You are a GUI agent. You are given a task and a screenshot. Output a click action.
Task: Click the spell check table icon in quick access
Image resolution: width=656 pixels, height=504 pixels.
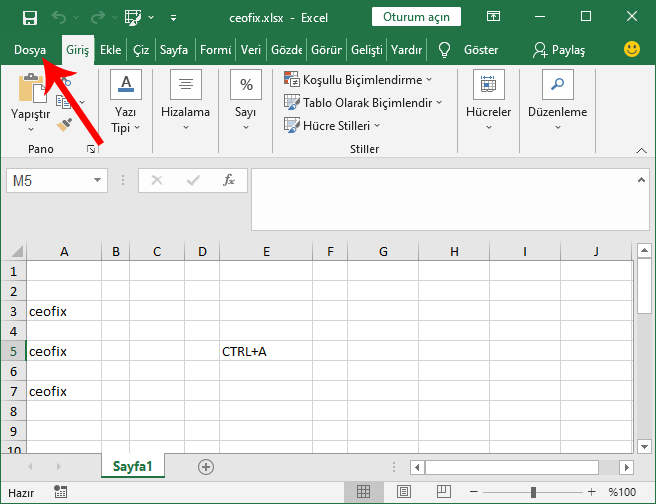(x=133, y=18)
